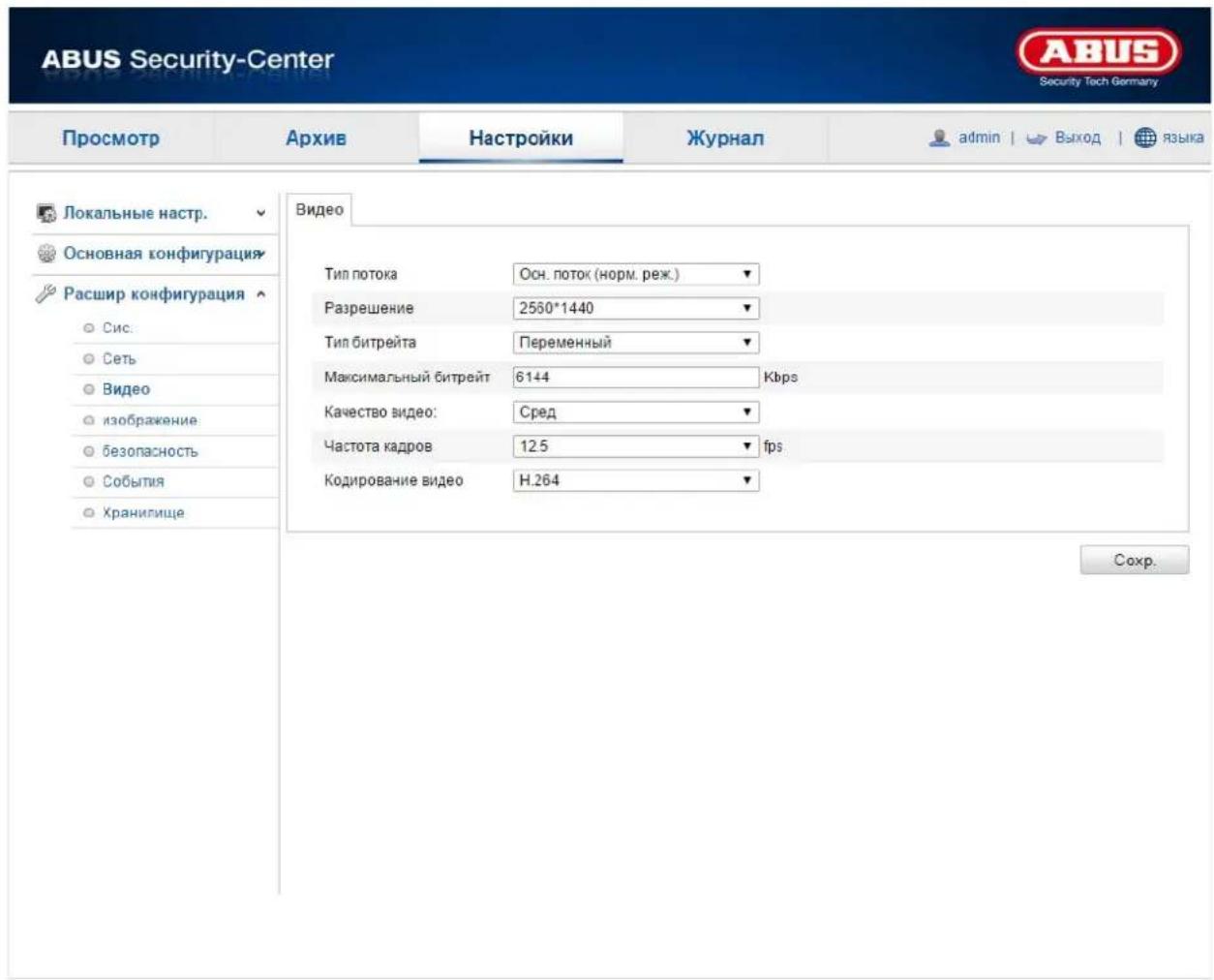The image size is (1214, 980).
Task: Select Сис. in the sidebar
Action: point(117,328)
